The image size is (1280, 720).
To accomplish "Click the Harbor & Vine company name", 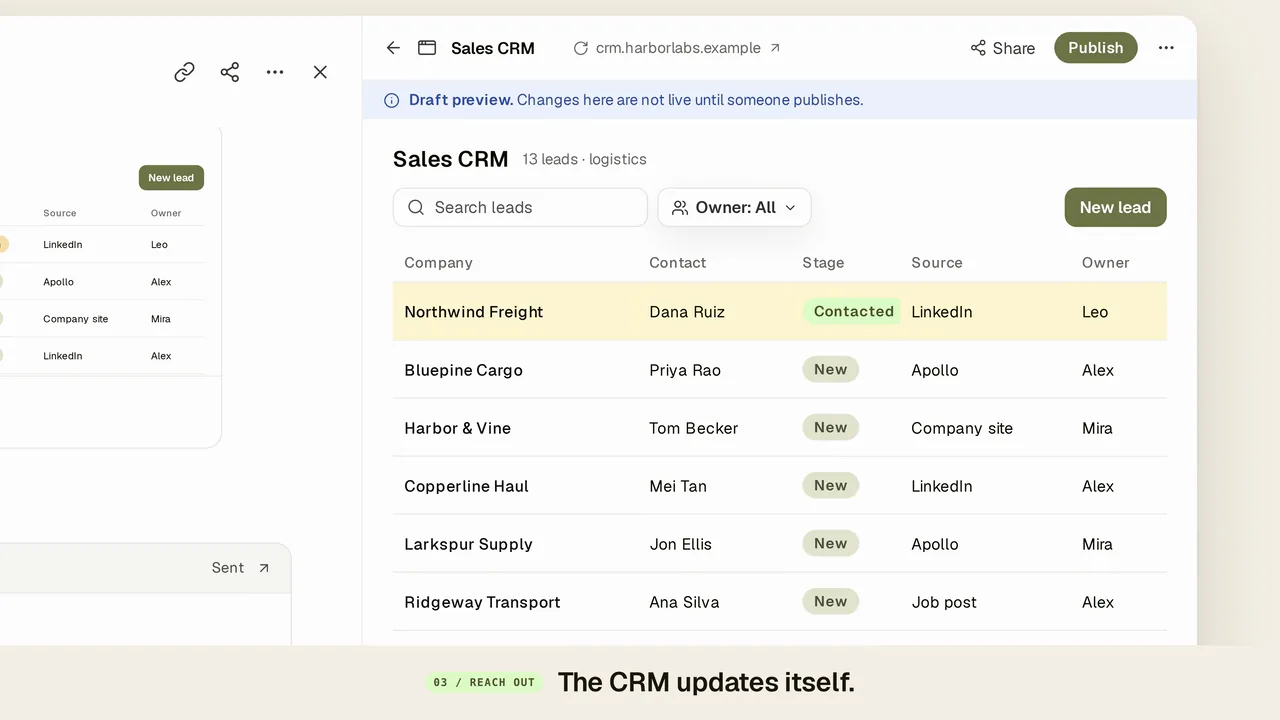I will [x=457, y=428].
